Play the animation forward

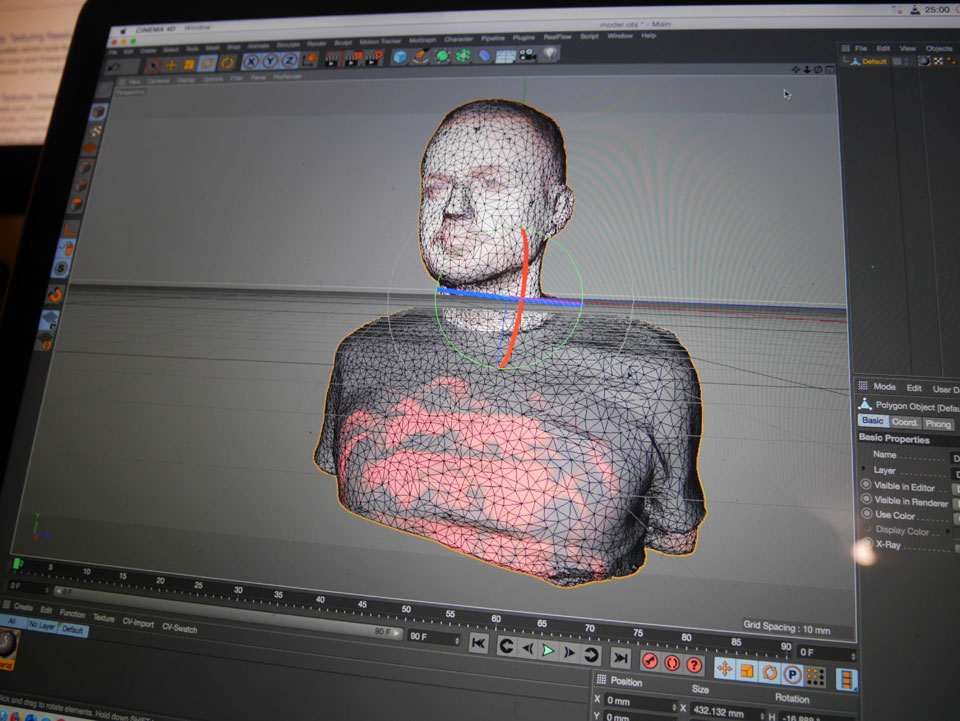pyautogui.click(x=548, y=651)
